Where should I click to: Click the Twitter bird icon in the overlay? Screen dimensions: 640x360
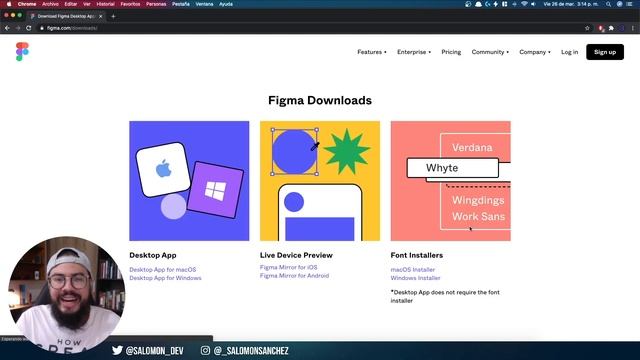117,350
